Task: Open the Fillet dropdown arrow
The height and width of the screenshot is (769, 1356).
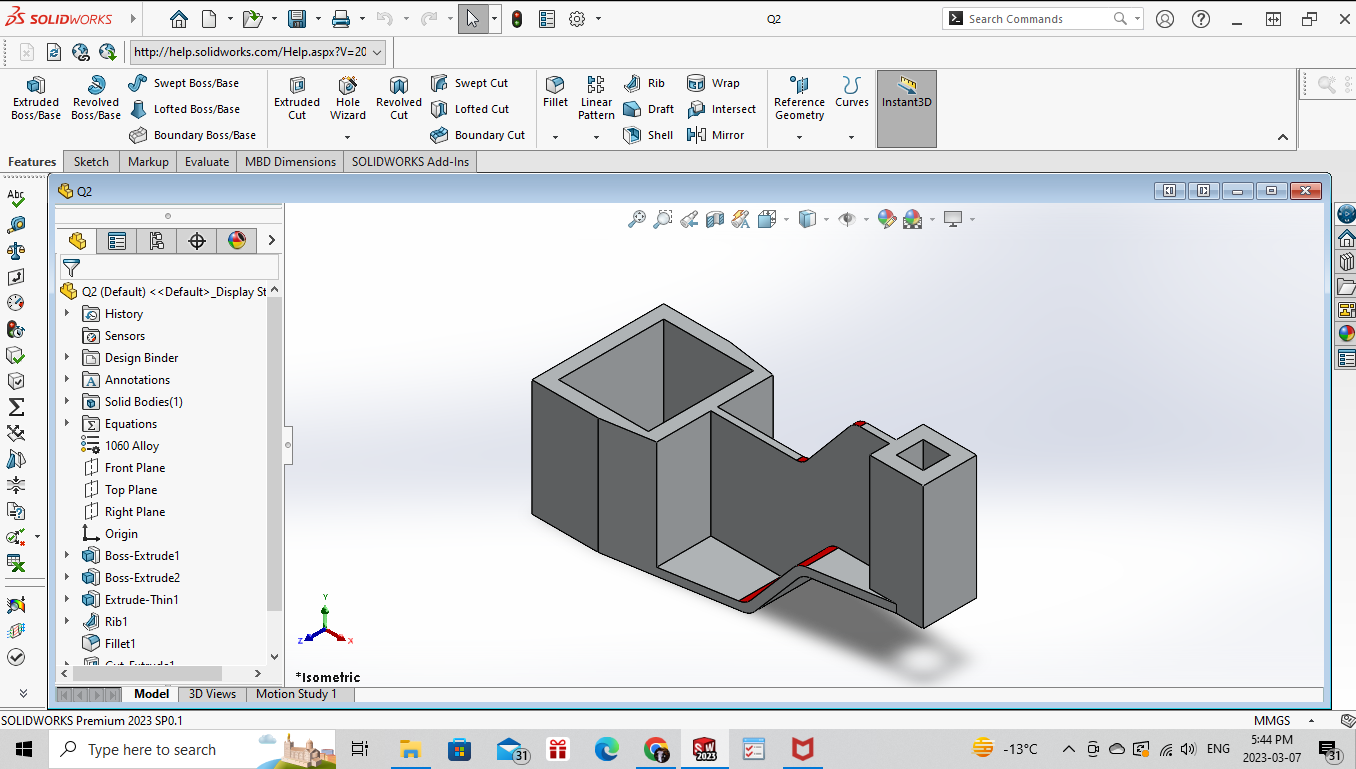Action: [x=555, y=137]
